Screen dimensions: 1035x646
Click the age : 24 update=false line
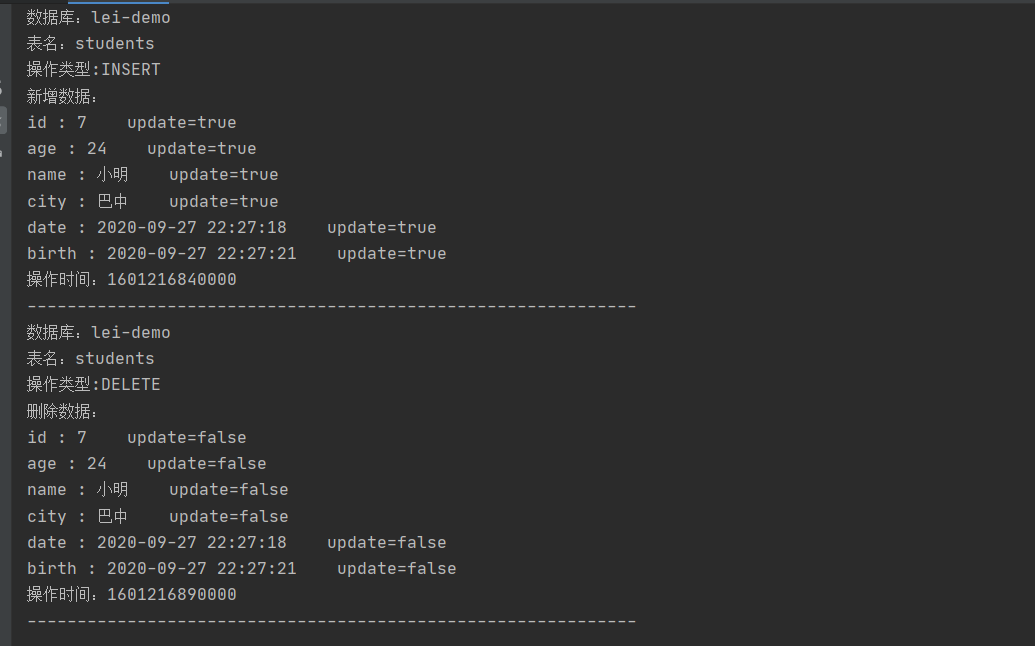coord(147,464)
